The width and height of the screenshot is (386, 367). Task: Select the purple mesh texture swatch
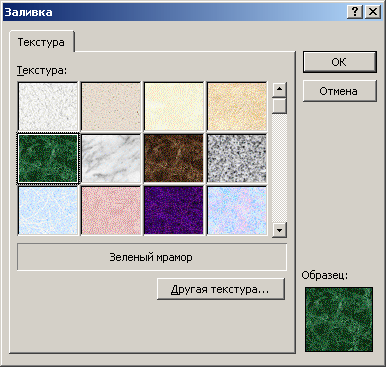point(174,210)
